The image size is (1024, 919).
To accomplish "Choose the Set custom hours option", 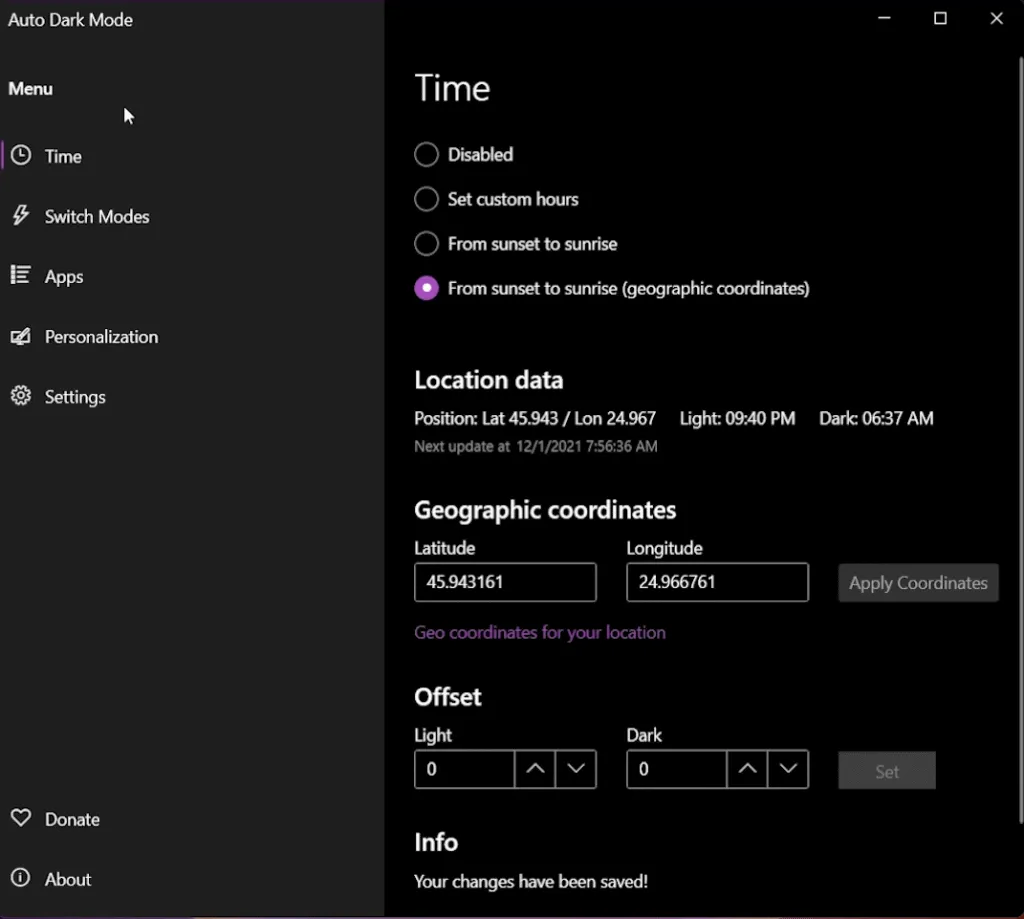I will click(427, 199).
